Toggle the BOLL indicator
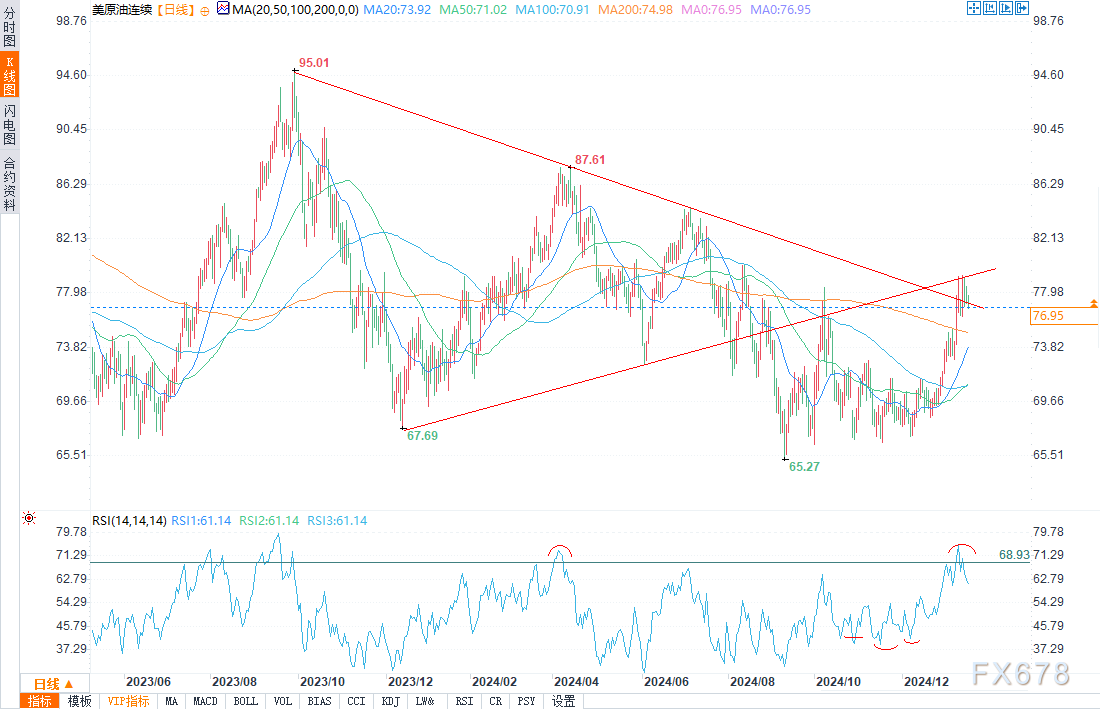This screenshot has width=1100, height=709. tap(246, 701)
